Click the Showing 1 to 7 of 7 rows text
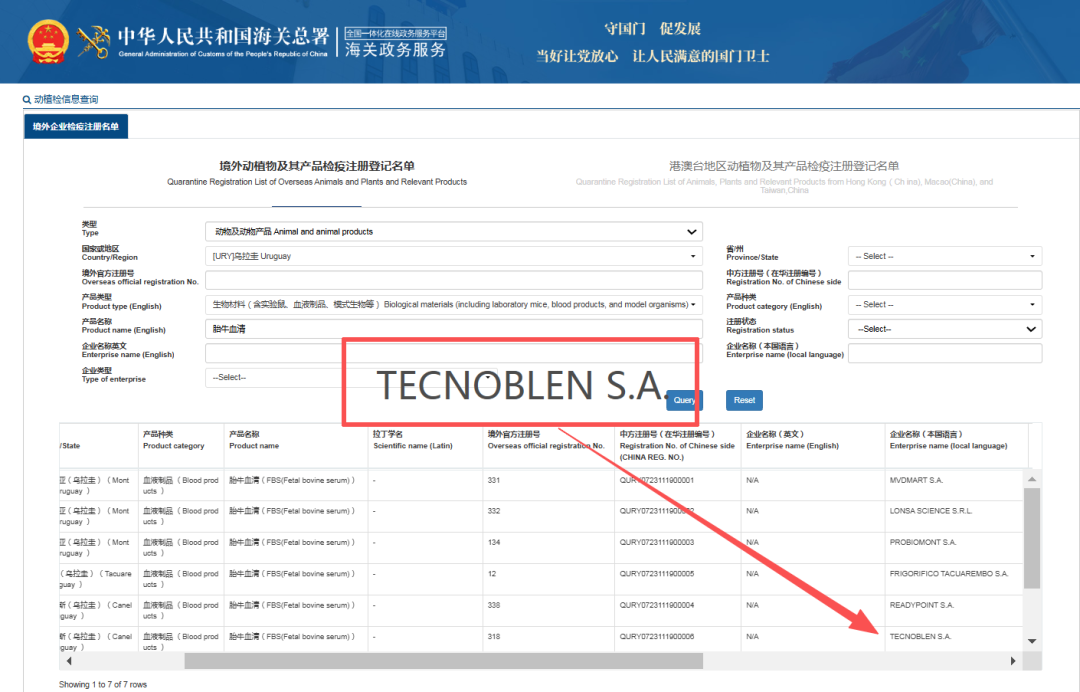Viewport: 1080px width, 692px height. click(103, 684)
